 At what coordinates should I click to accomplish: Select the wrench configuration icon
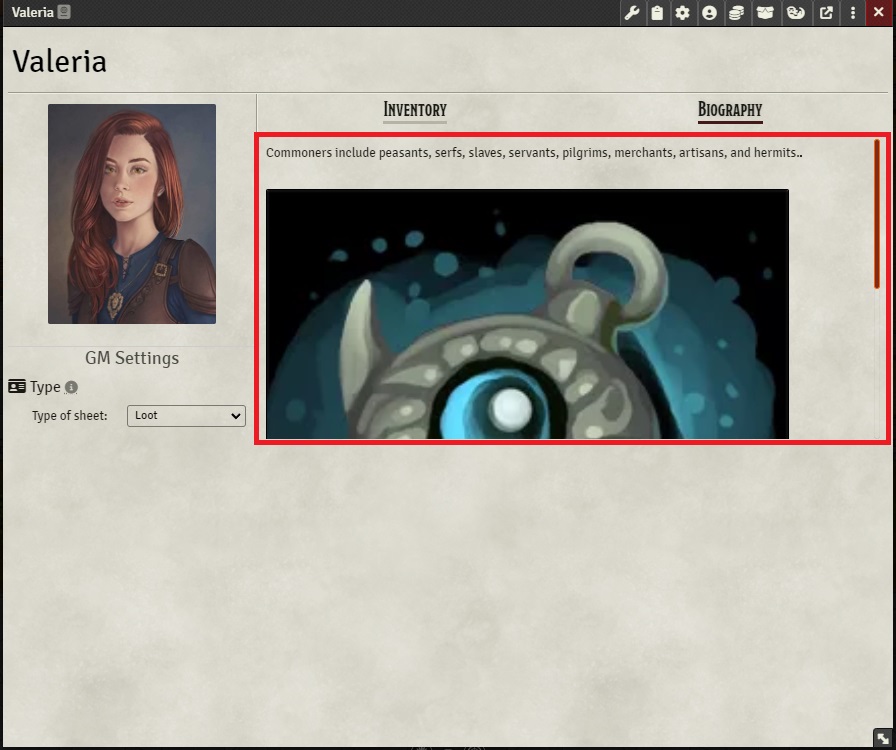pos(631,13)
